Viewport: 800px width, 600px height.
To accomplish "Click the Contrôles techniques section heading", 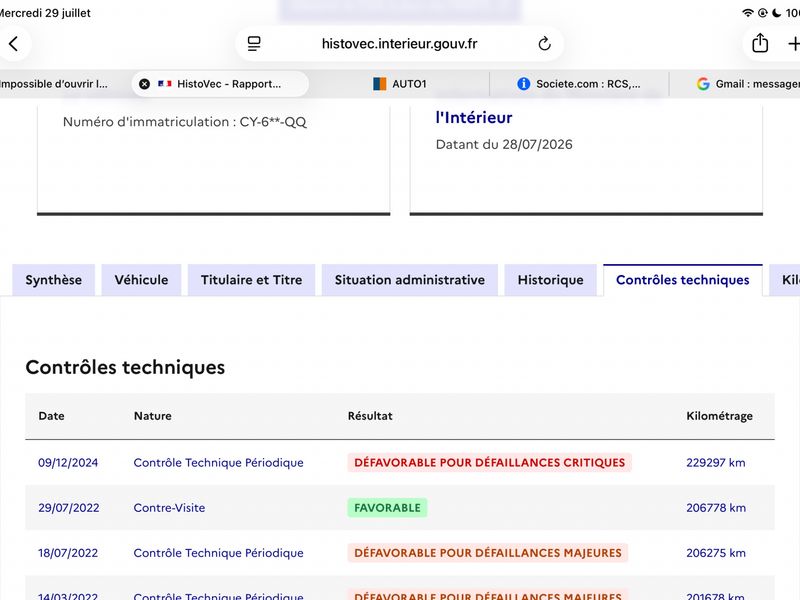I will click(125, 367).
